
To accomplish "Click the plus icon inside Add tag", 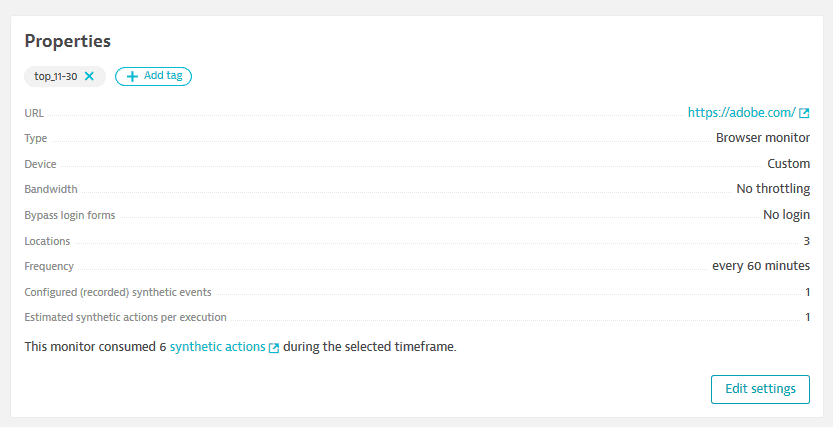I will pyautogui.click(x=132, y=76).
